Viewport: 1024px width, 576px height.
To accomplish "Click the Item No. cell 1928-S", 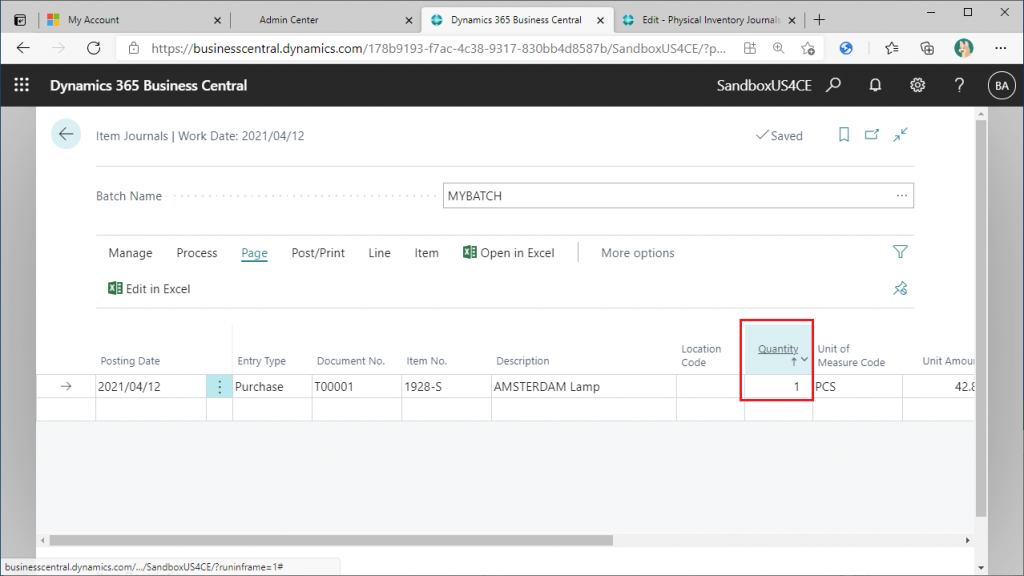I will 447,387.
